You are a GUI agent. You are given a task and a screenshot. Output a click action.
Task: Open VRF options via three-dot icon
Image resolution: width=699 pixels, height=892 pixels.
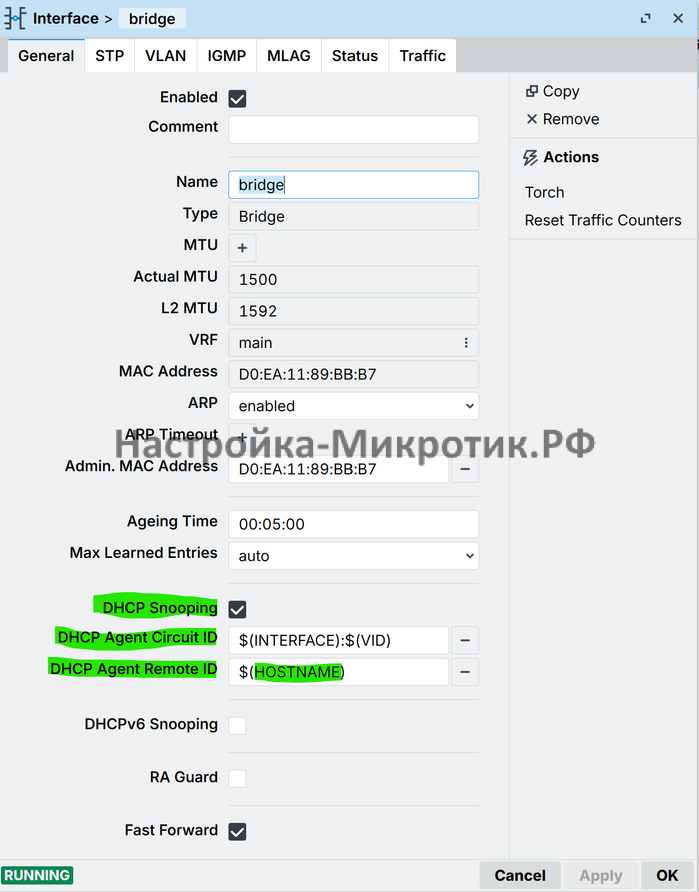pyautogui.click(x=466, y=342)
